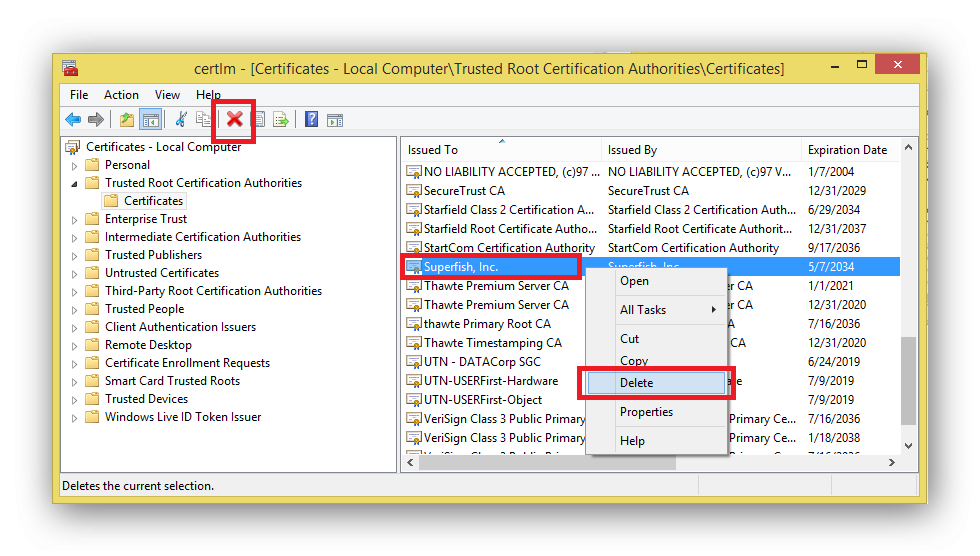
Task: Click the 12/31/2037 expiration date cell
Action: pos(837,229)
